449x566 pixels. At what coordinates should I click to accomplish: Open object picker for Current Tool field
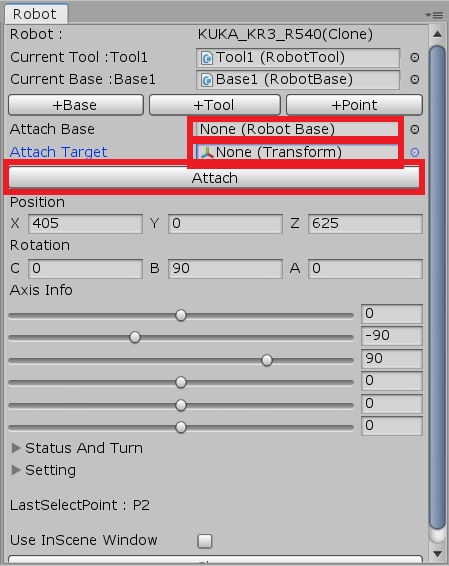tap(415, 57)
